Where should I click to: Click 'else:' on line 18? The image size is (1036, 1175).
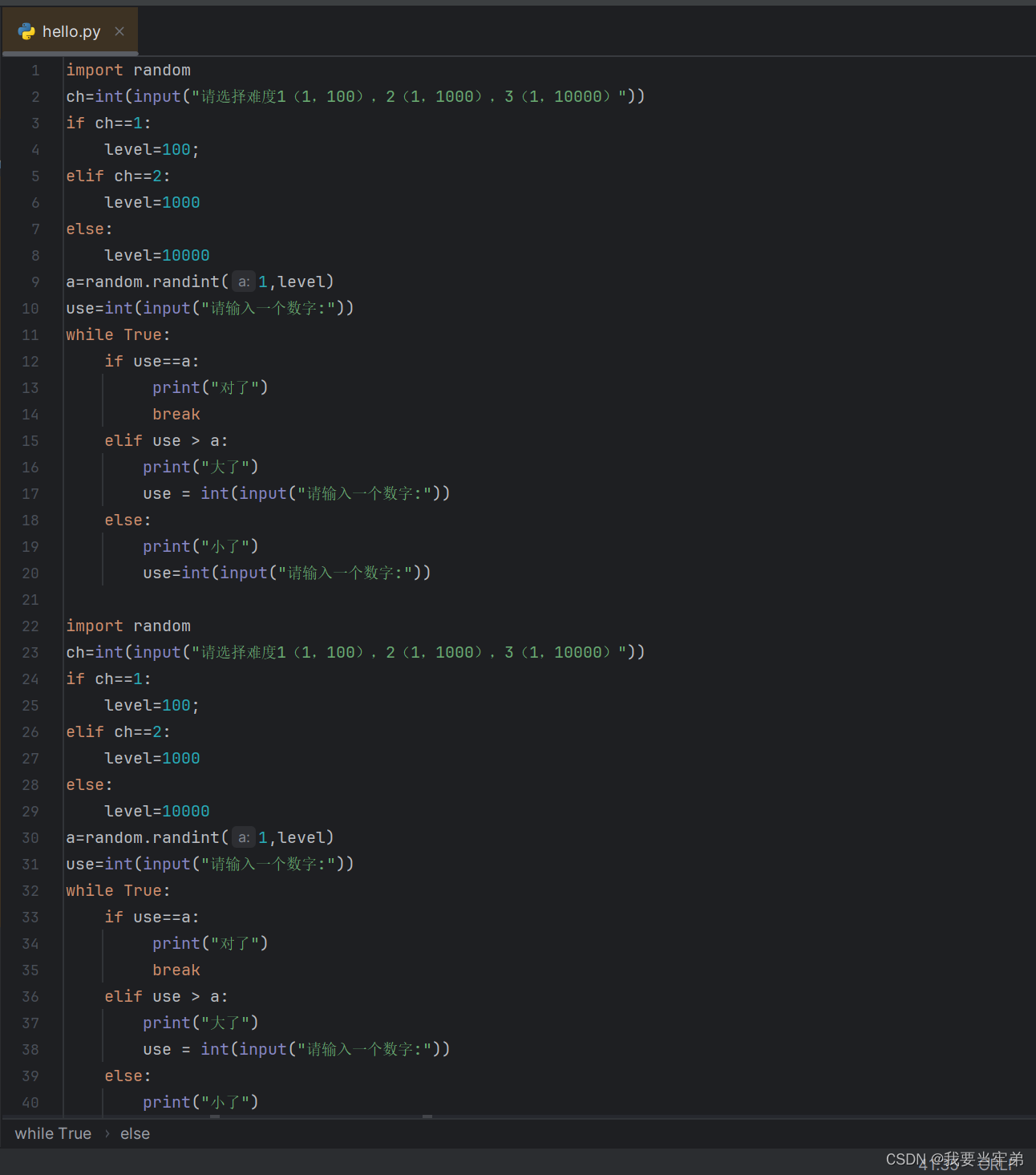pyautogui.click(x=127, y=521)
